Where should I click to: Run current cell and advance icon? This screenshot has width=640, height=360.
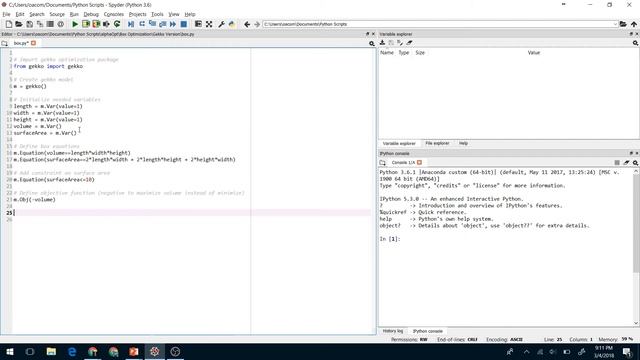[x=96, y=24]
